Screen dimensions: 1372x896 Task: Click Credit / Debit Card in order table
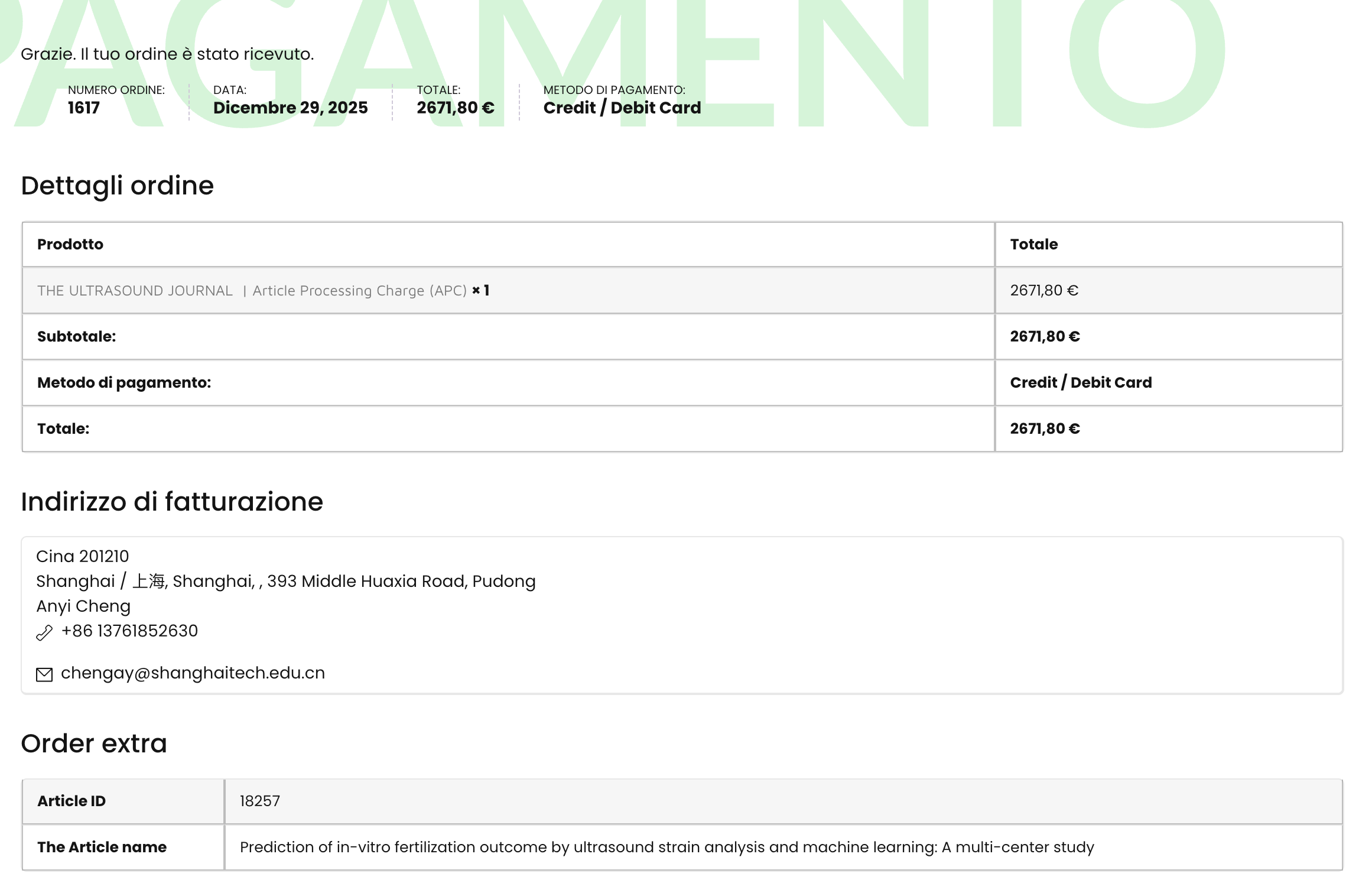click(1081, 383)
